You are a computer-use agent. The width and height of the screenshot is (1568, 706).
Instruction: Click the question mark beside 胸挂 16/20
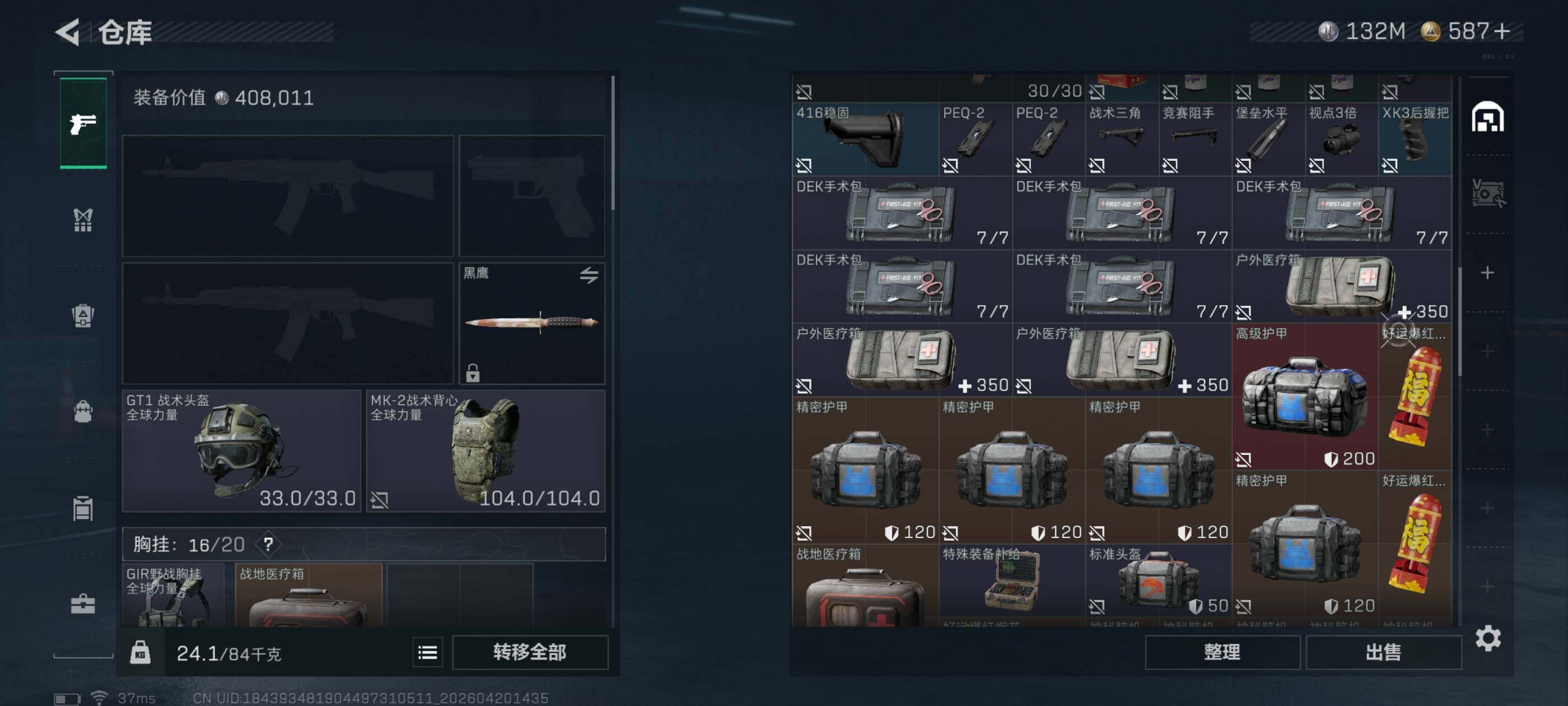pyautogui.click(x=268, y=544)
